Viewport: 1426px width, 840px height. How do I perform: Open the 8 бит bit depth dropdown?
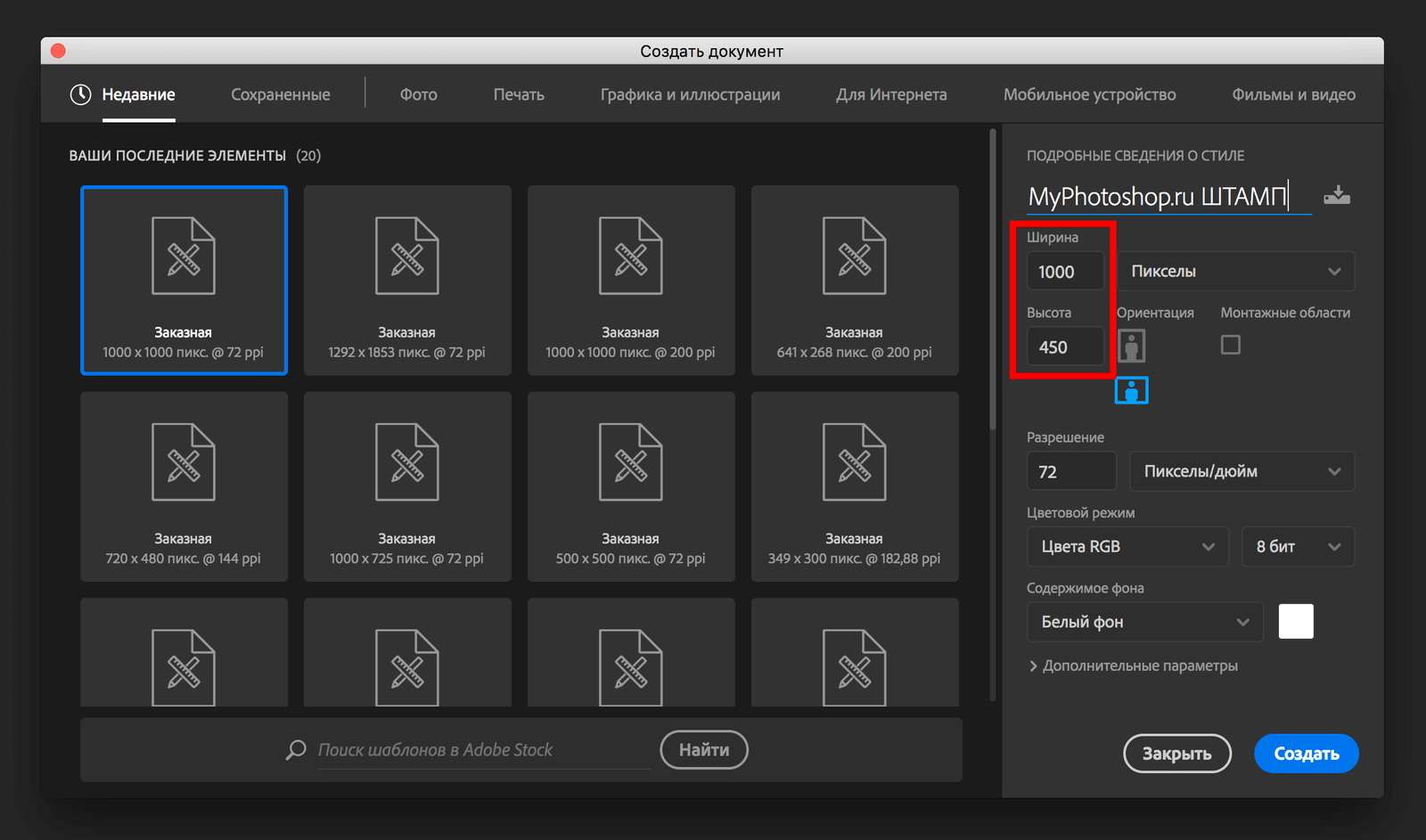click(1298, 547)
